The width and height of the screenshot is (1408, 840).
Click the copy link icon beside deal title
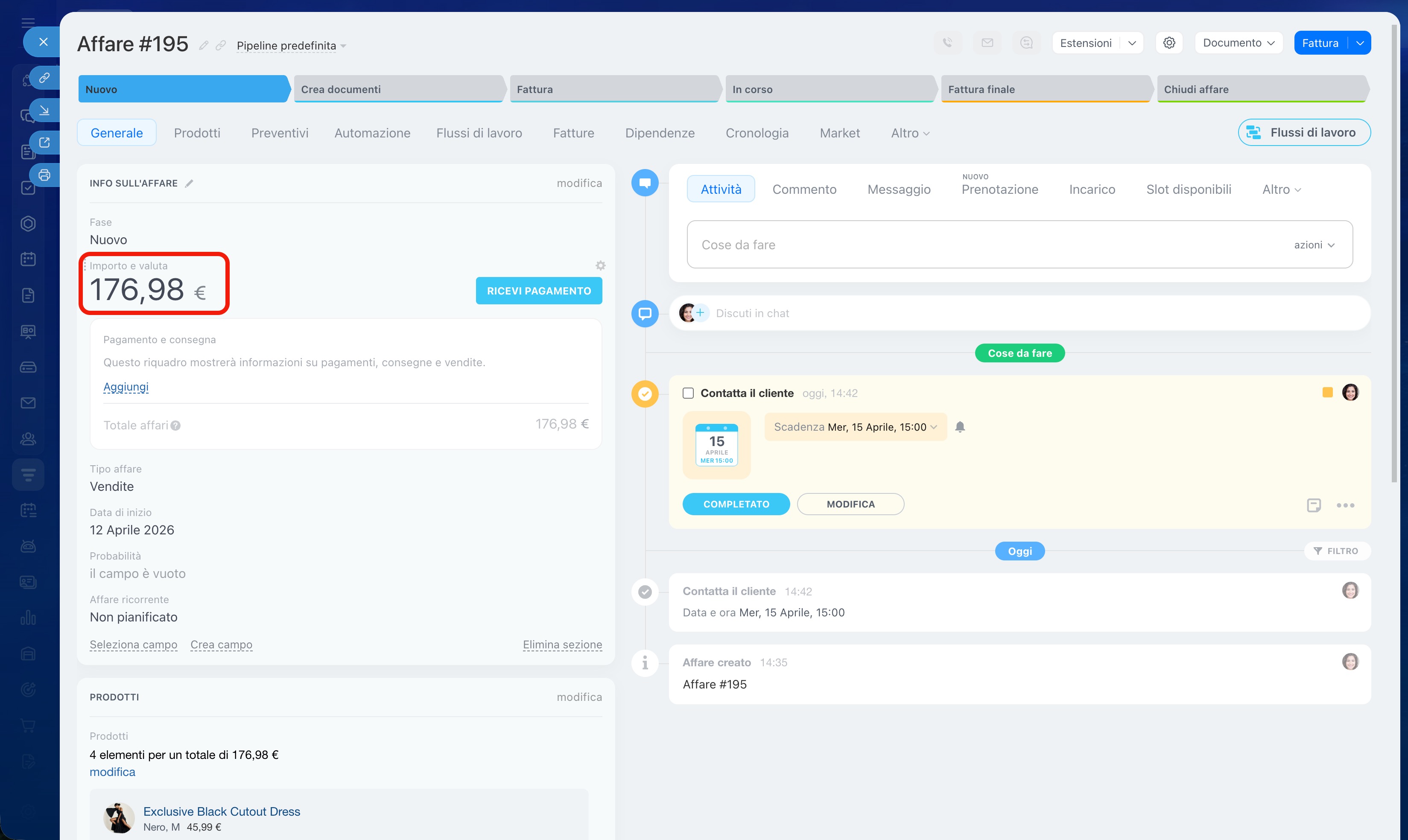pyautogui.click(x=221, y=45)
